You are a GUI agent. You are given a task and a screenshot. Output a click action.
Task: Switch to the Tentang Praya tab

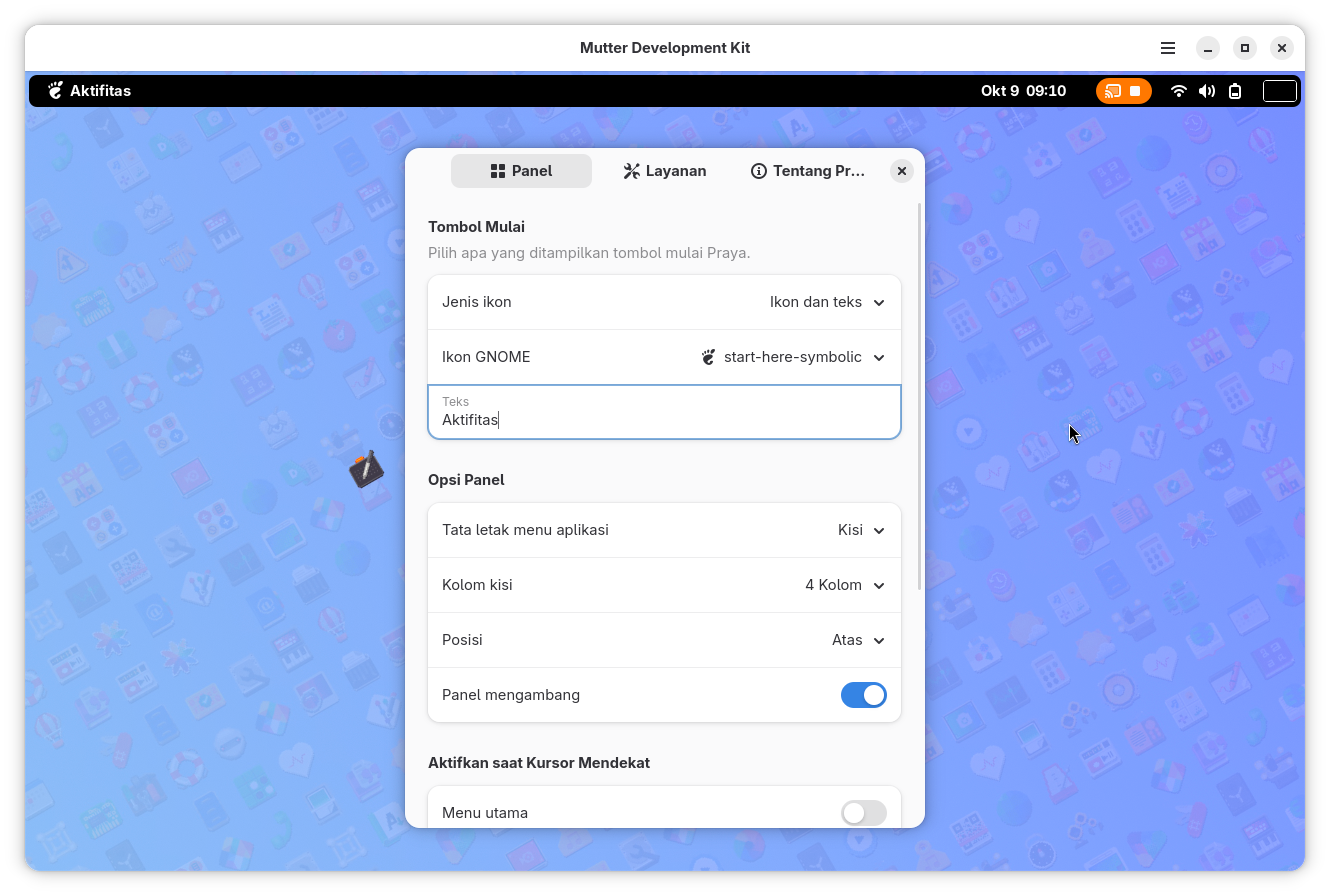[x=808, y=171]
